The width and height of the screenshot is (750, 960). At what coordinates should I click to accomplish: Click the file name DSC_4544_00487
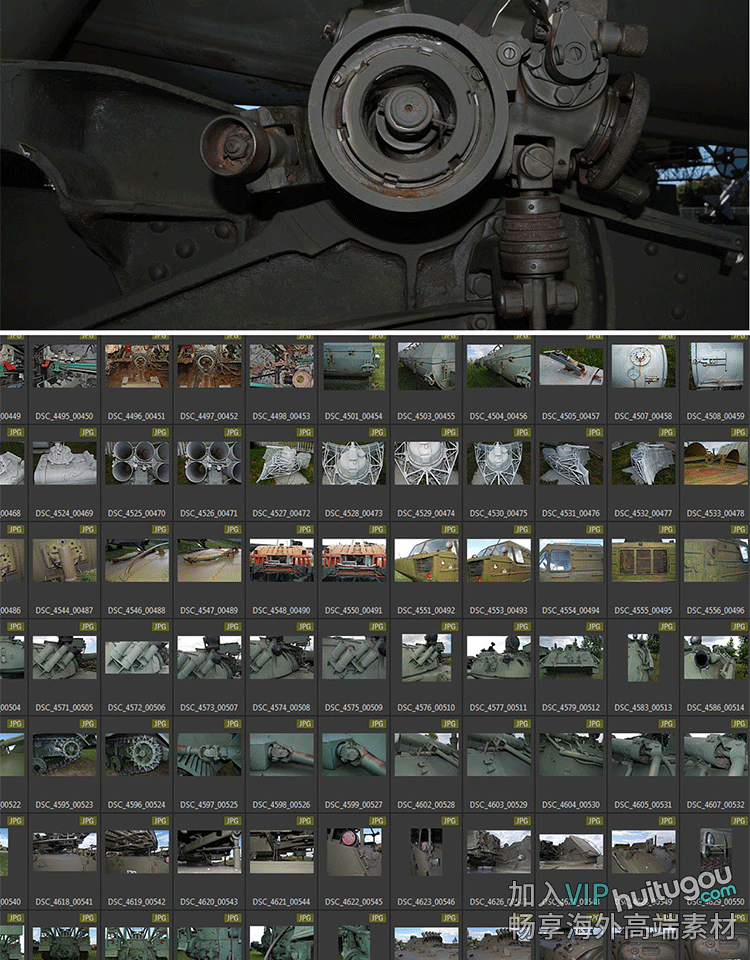click(64, 610)
